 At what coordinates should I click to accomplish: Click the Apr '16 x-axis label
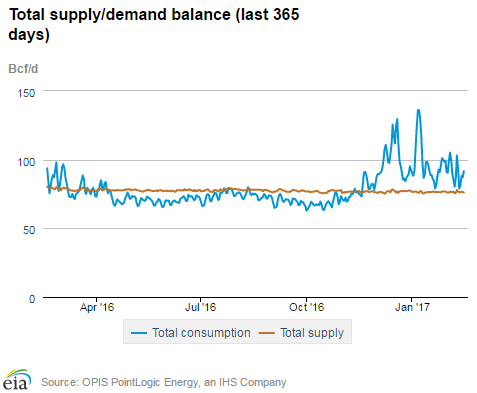(x=97, y=307)
